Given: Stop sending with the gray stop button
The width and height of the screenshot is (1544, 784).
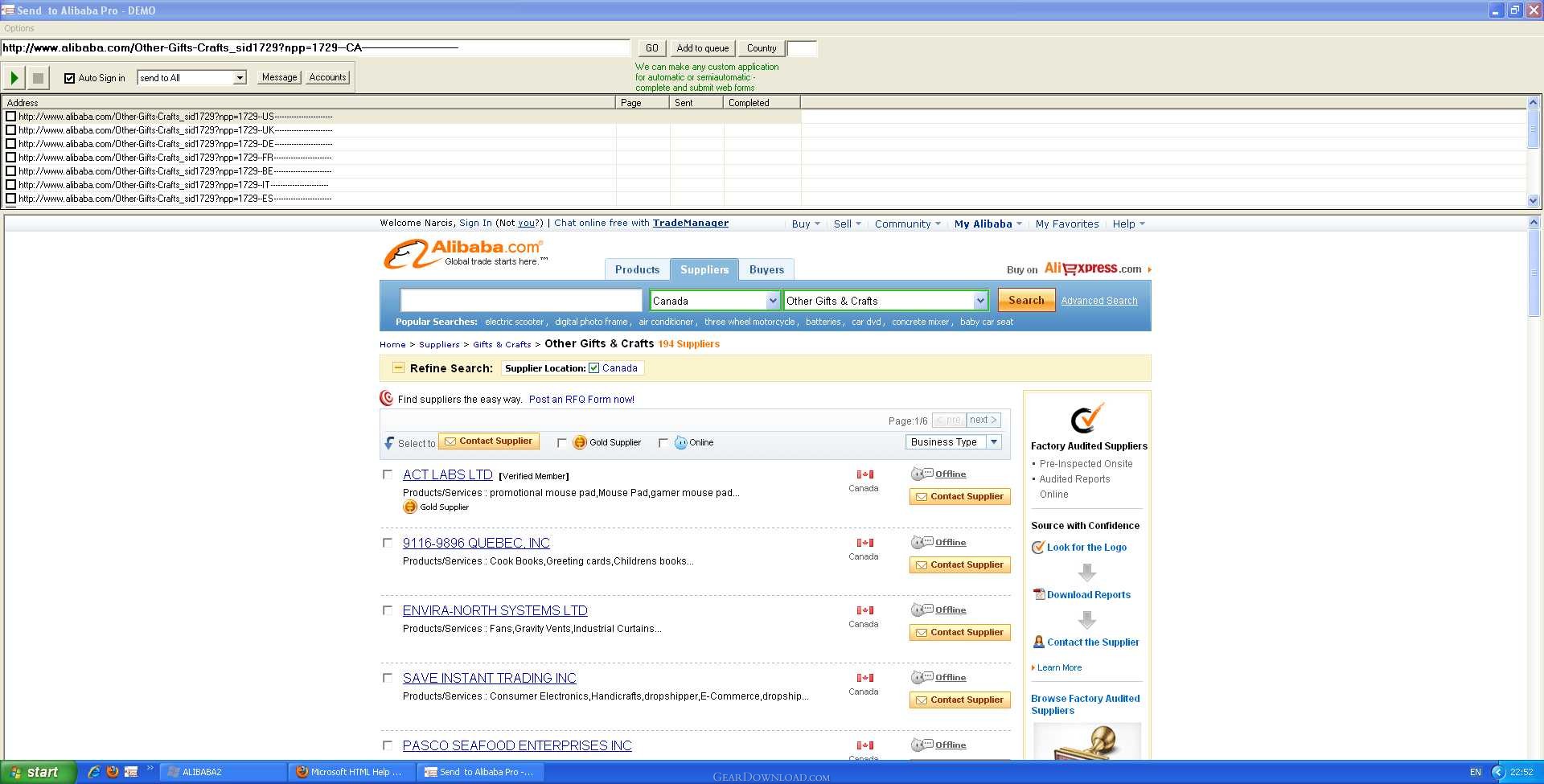Looking at the screenshot, I should 38,78.
